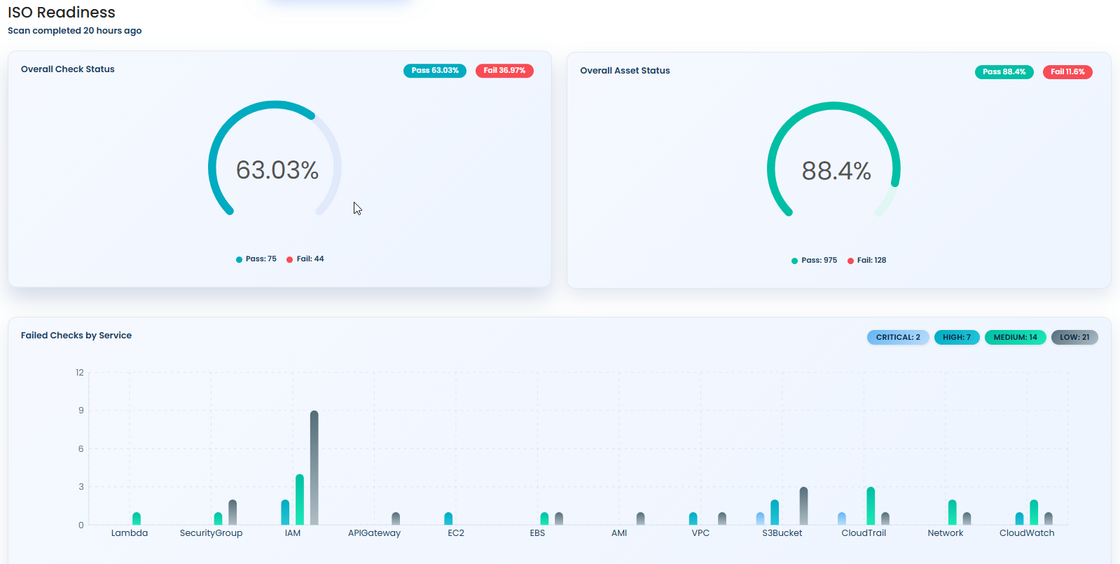Select the Pass 88.4% asset badge
Screen dimensions: 1120x564
(1005, 72)
